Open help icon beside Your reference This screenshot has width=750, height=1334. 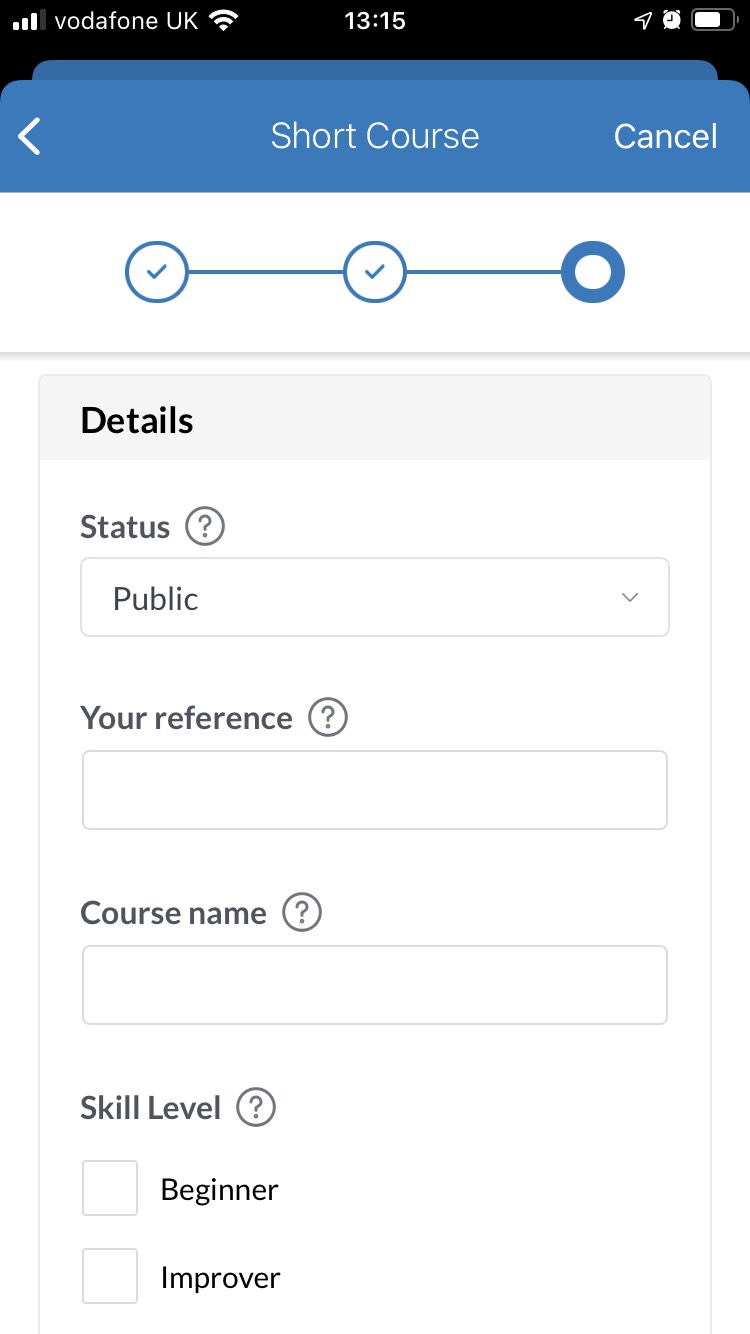point(328,718)
